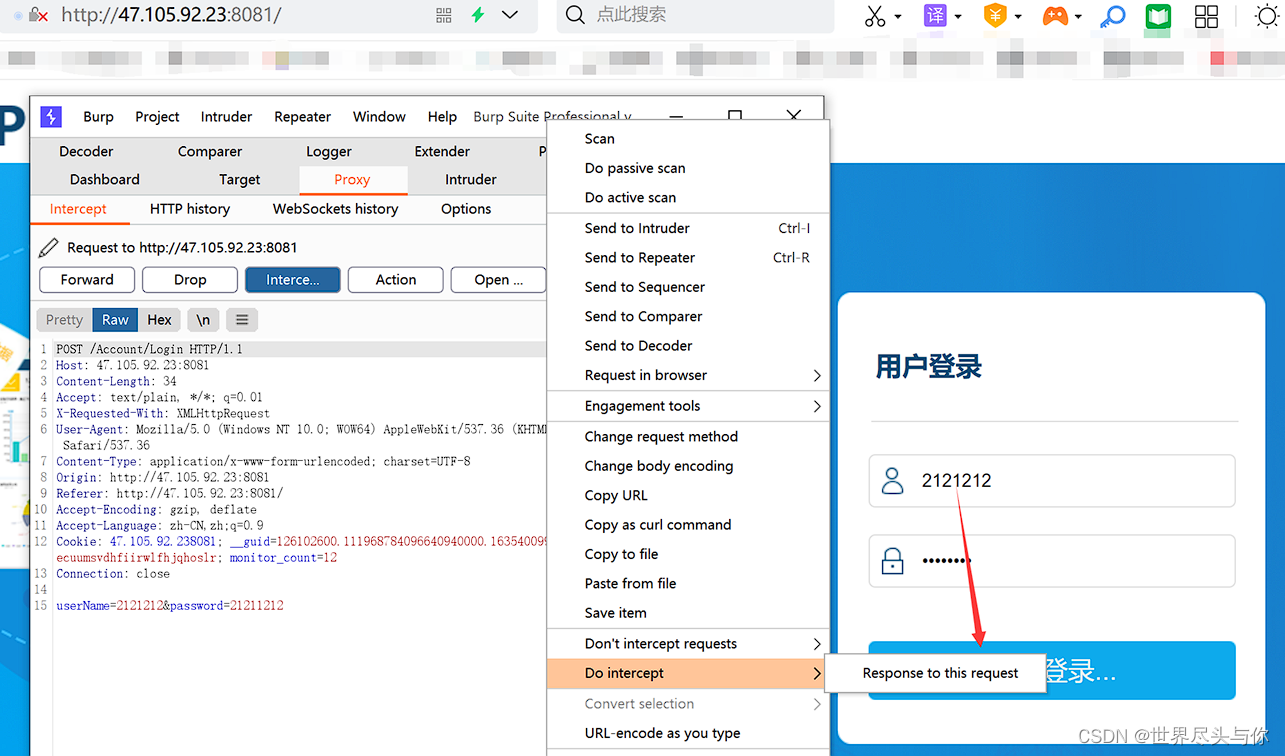Click the purple translate icon in browser toolbar
Image resolution: width=1285 pixels, height=756 pixels.
935,16
